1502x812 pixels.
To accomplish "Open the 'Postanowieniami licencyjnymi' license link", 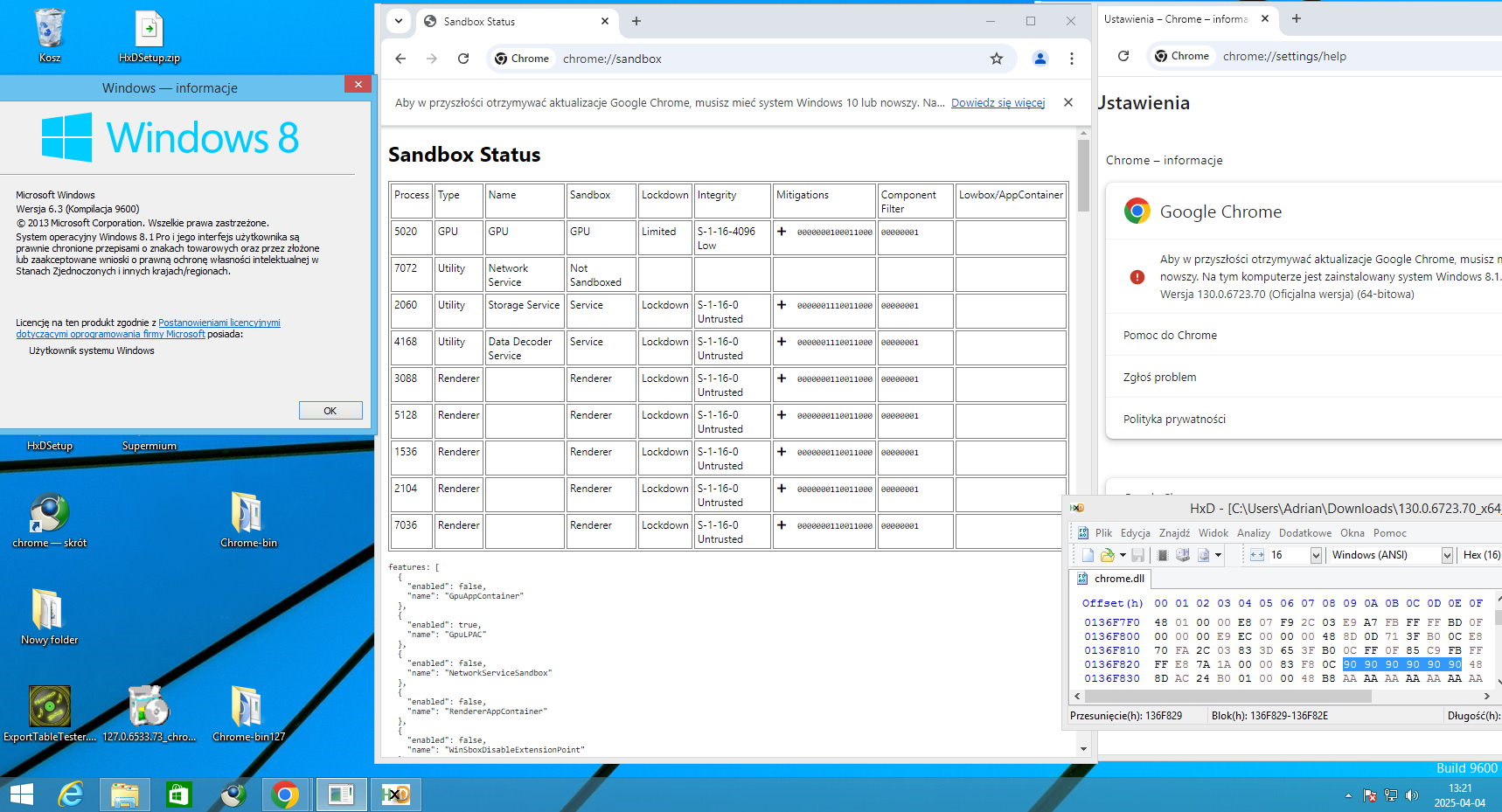I will (219, 323).
